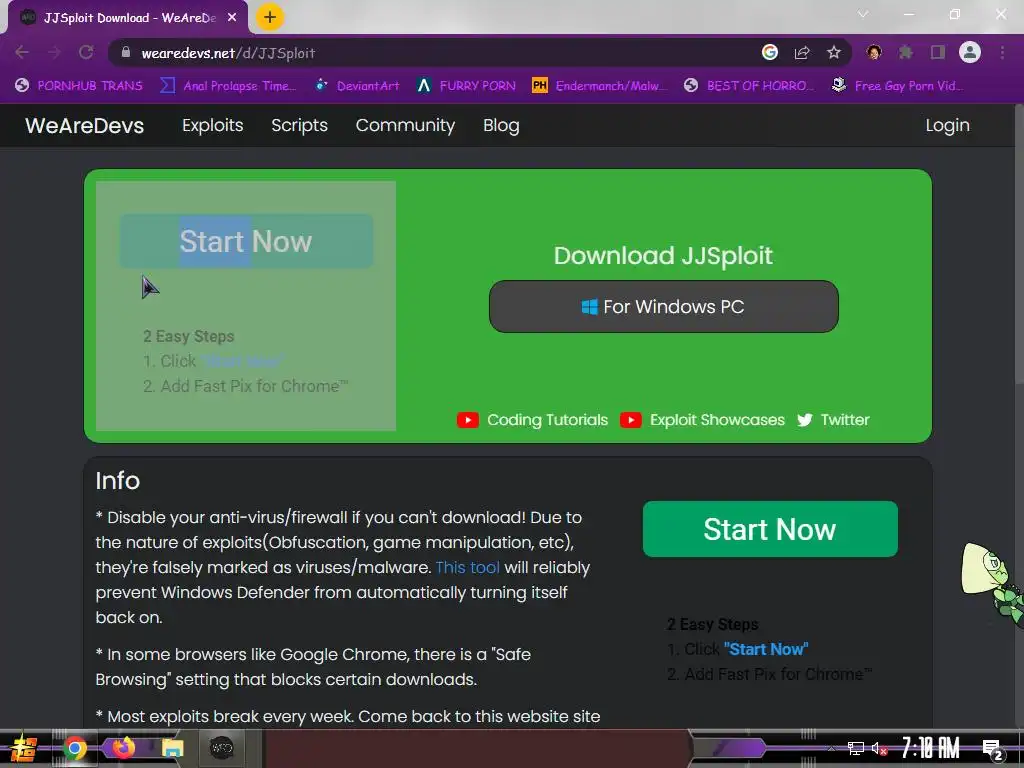The height and width of the screenshot is (768, 1024).
Task: Click the Login link
Action: coord(947,125)
